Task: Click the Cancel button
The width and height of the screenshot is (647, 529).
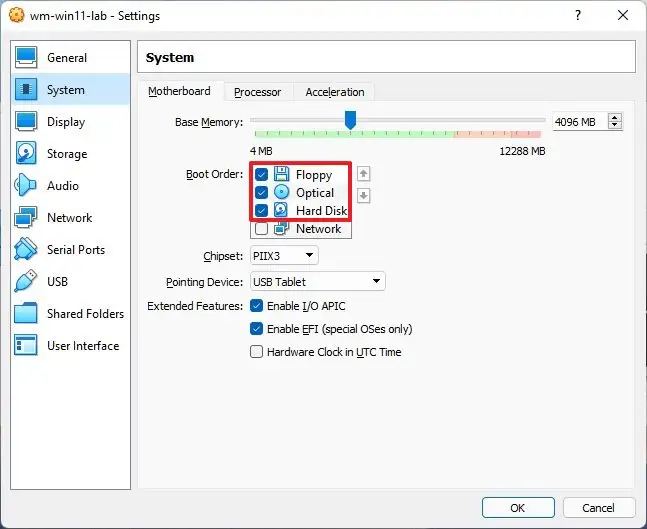Action: point(598,507)
